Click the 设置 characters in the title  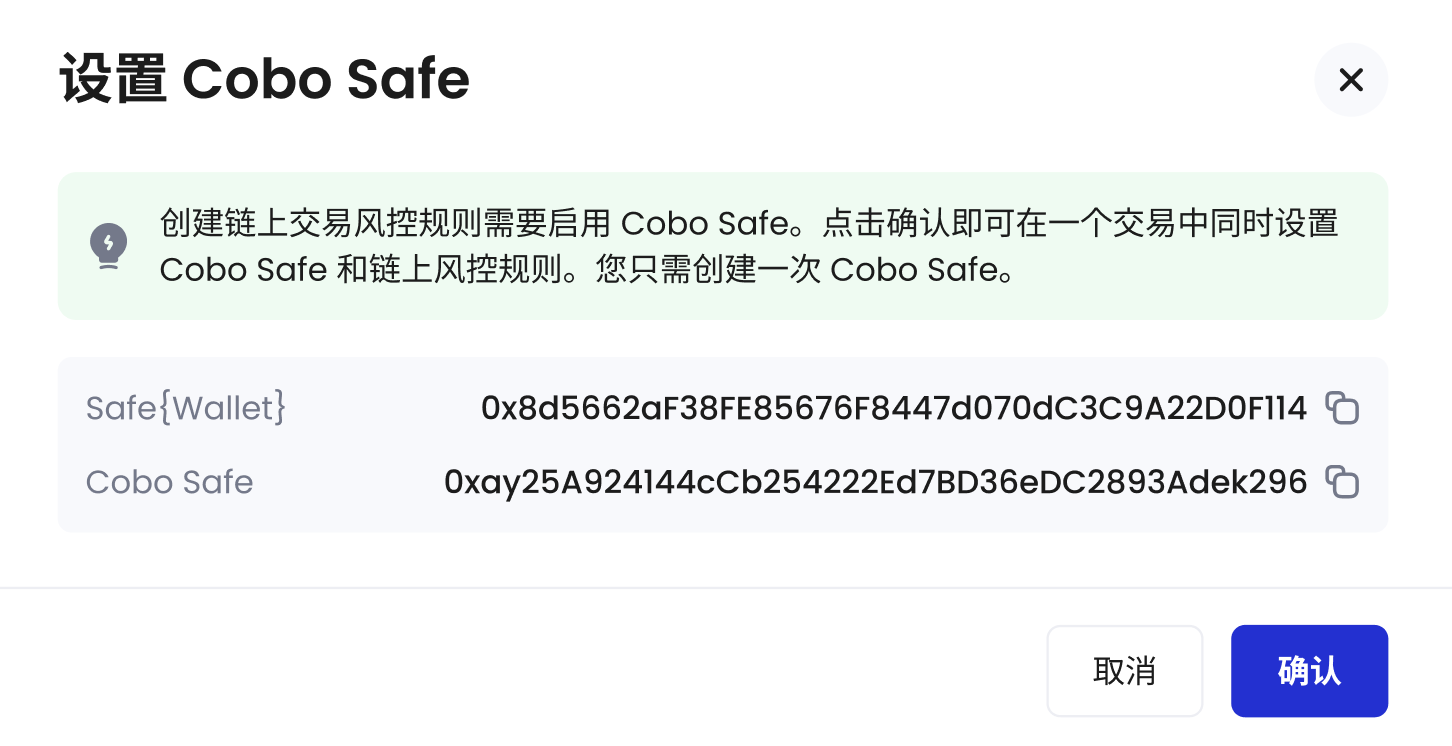coord(113,80)
